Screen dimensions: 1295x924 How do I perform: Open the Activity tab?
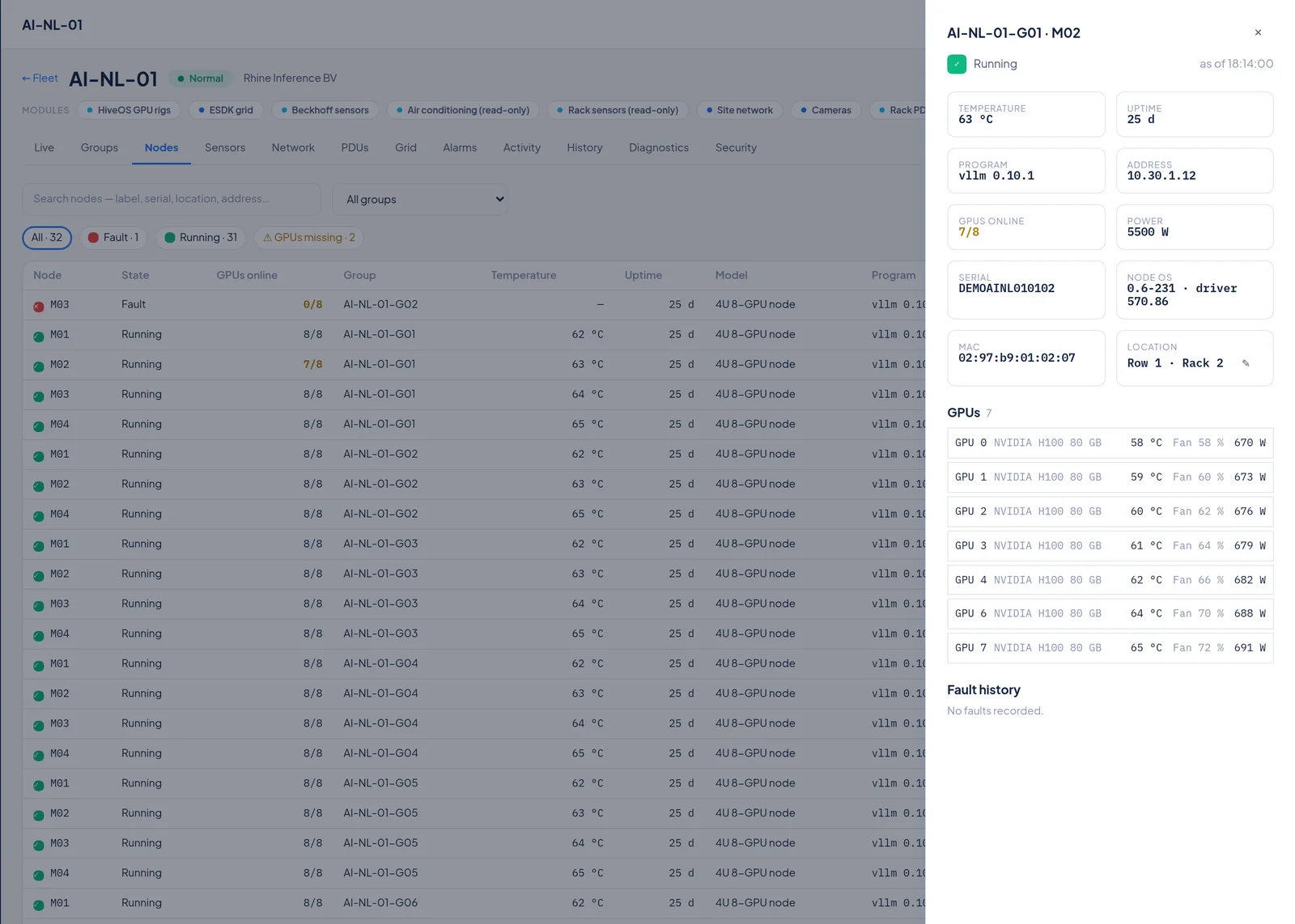coord(522,148)
